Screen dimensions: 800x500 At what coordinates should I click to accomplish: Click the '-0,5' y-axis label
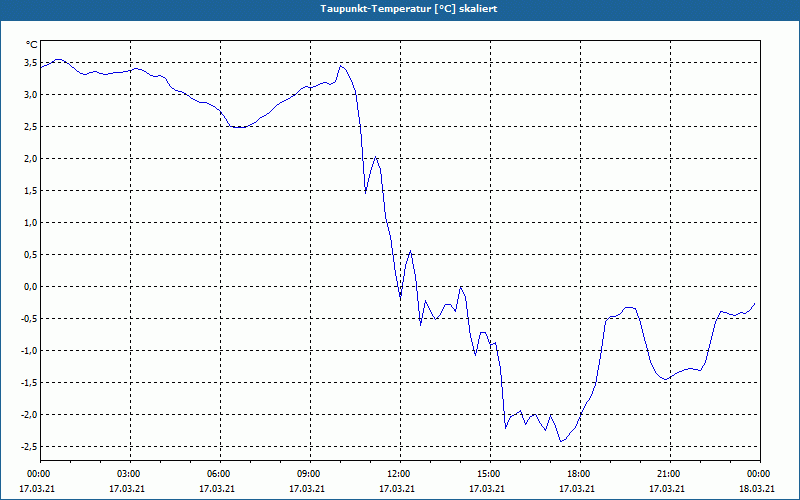tap(29, 319)
